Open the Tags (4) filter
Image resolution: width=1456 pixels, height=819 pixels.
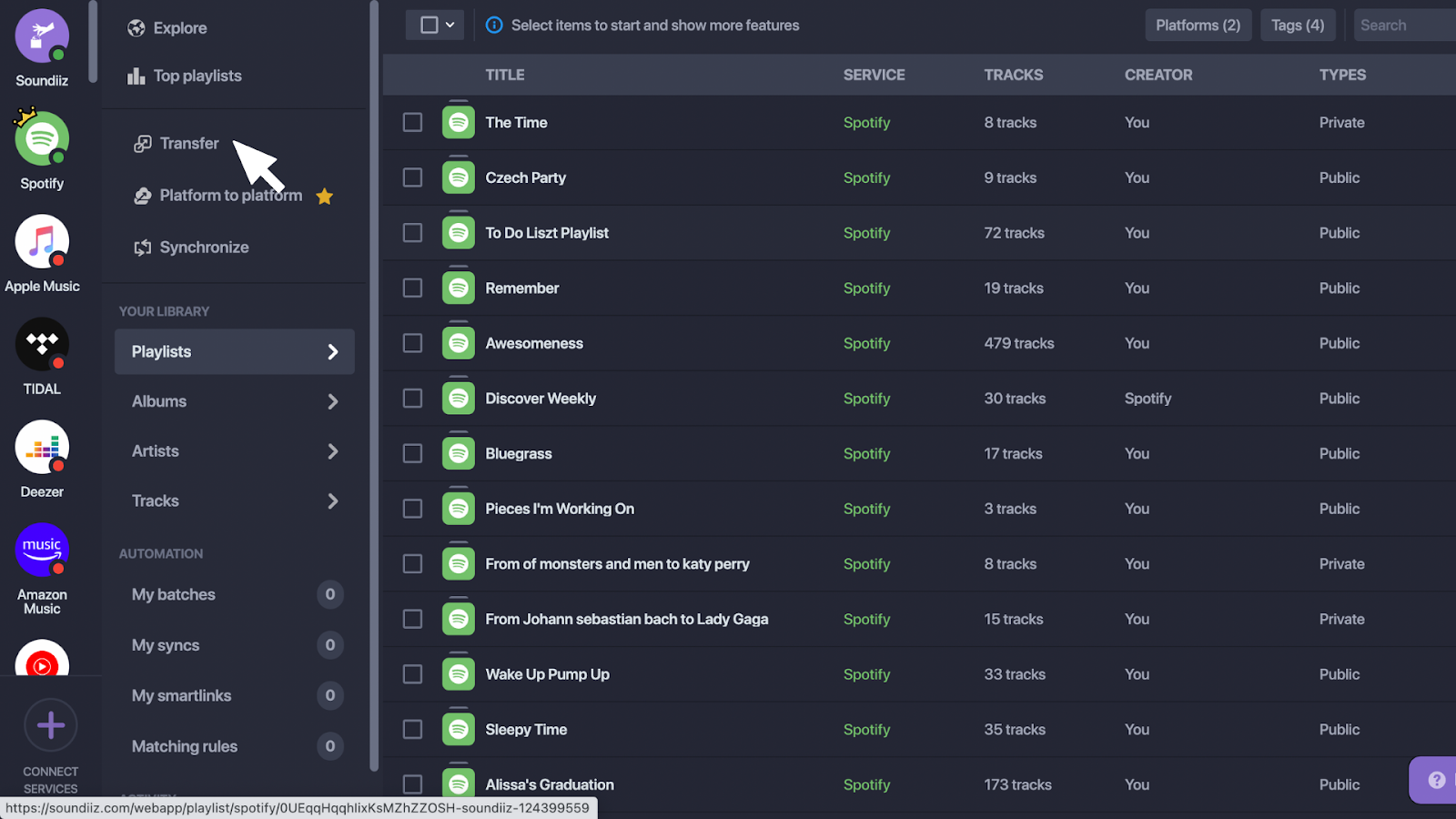(1298, 25)
